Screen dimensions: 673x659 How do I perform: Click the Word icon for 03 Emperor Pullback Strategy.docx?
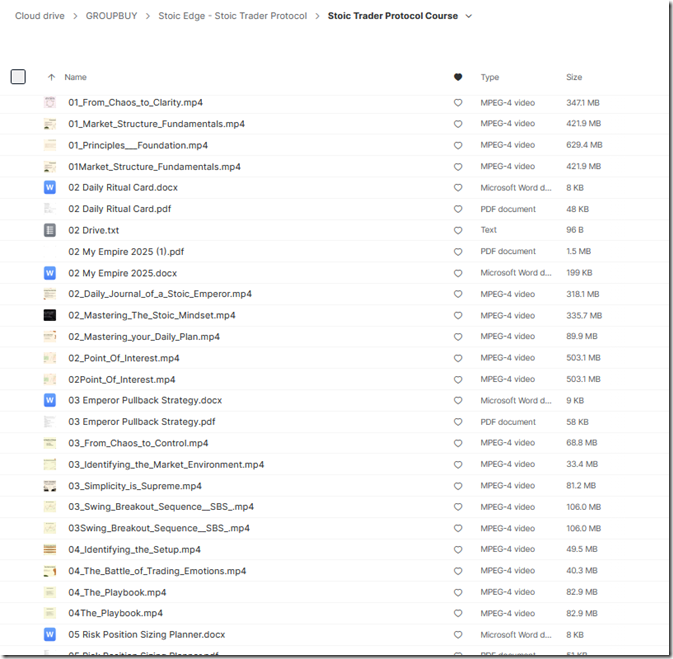50,400
